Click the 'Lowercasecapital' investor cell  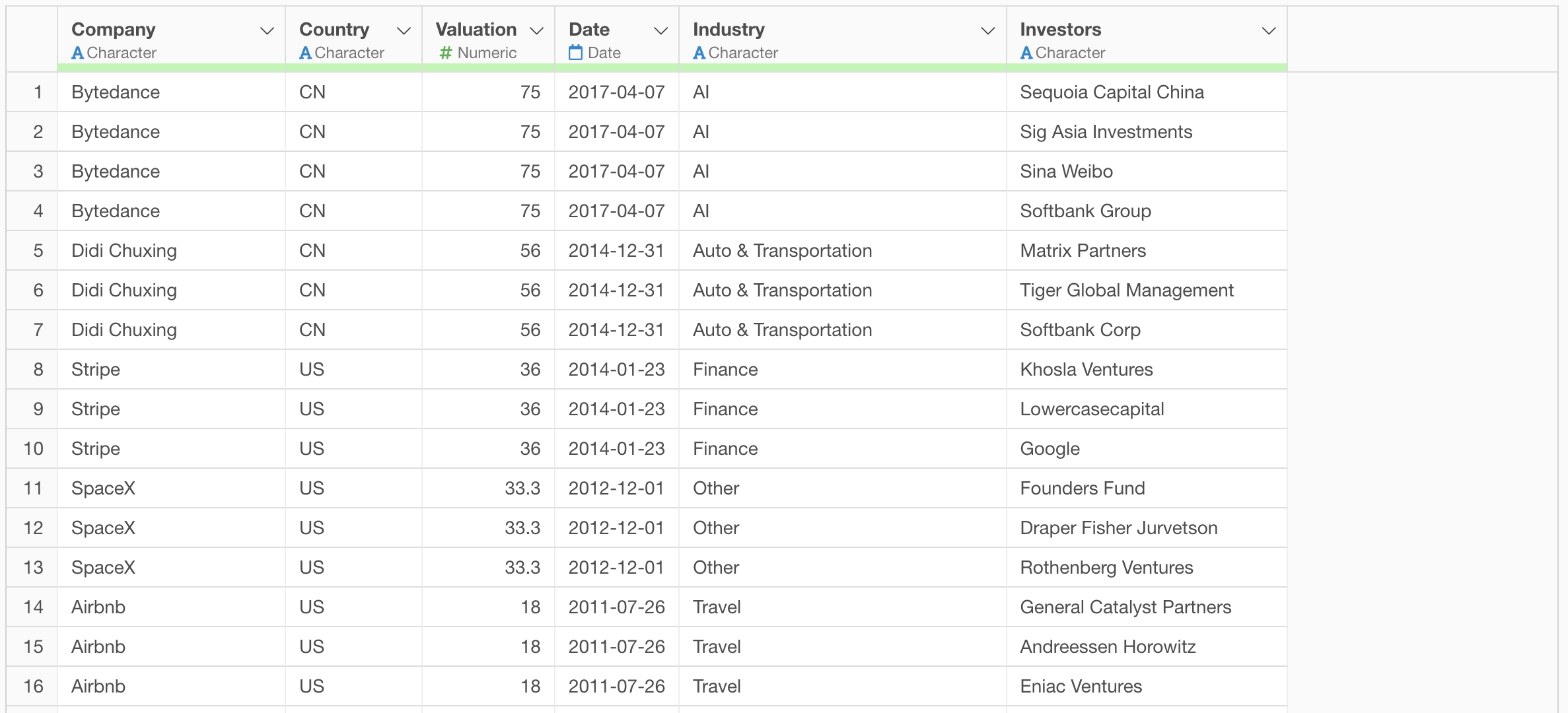click(x=1147, y=409)
